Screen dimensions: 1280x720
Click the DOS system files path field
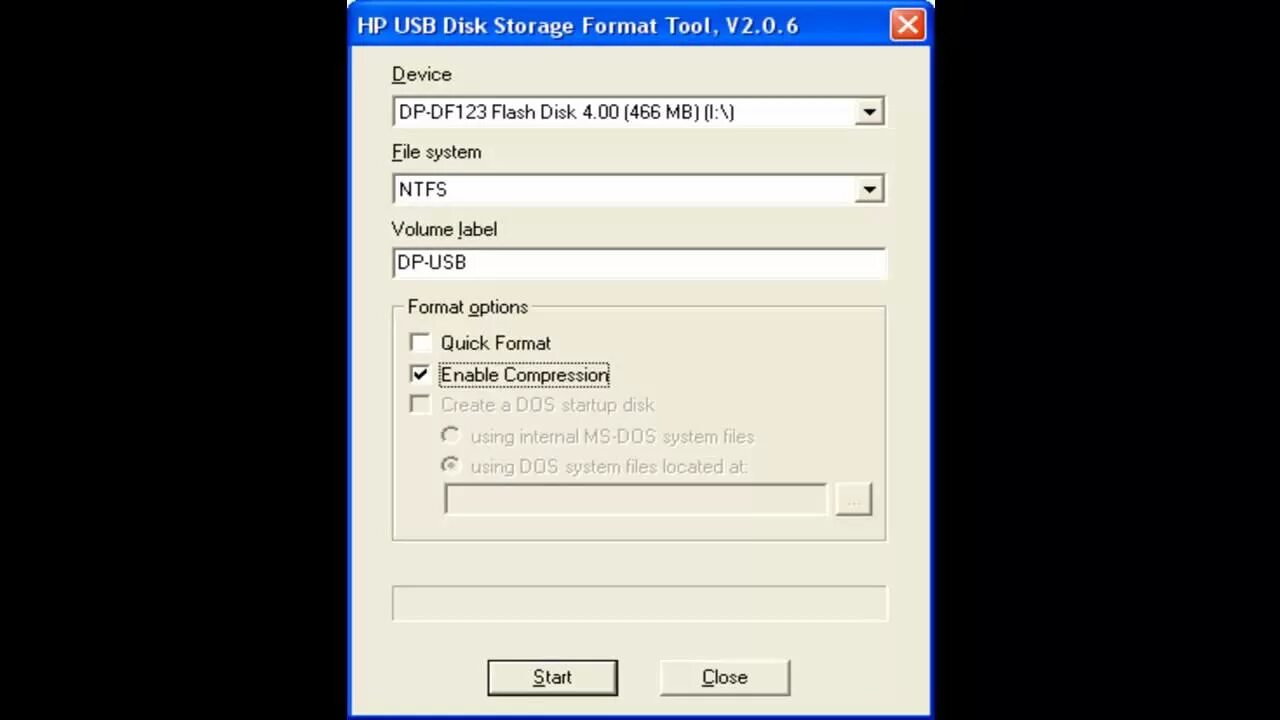636,499
